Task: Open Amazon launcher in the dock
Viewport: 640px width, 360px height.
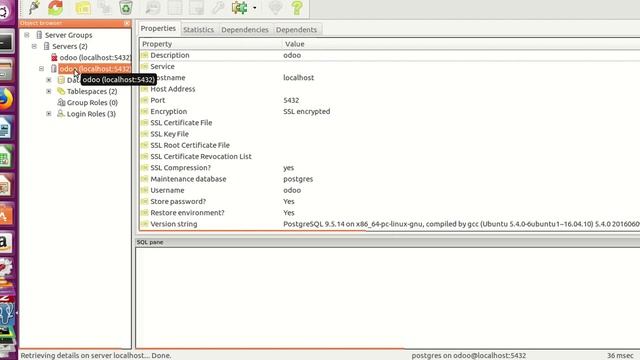Action: point(6,242)
